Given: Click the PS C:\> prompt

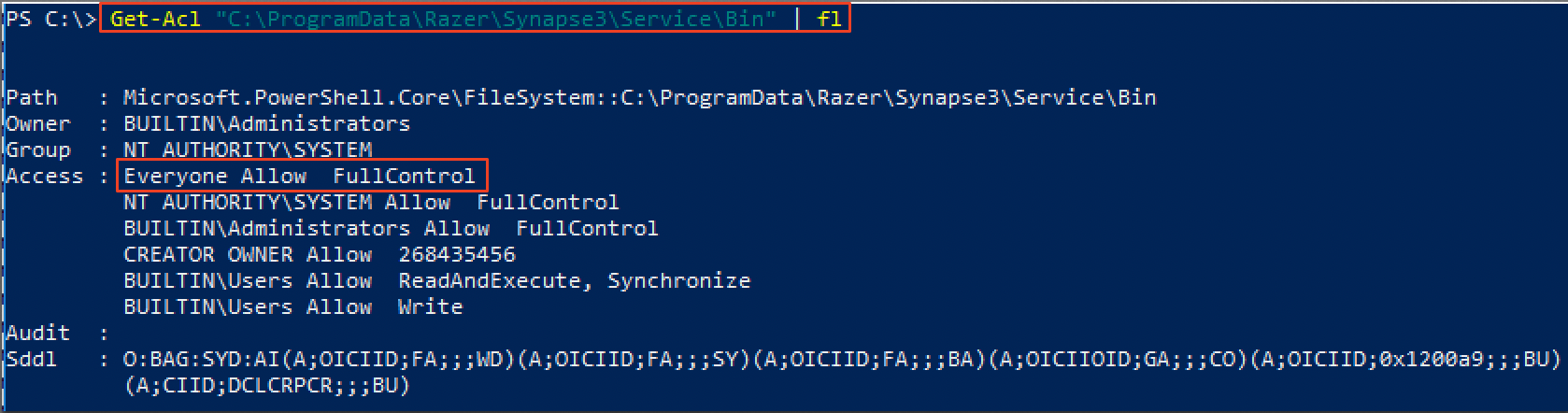Looking at the screenshot, I should [50, 20].
